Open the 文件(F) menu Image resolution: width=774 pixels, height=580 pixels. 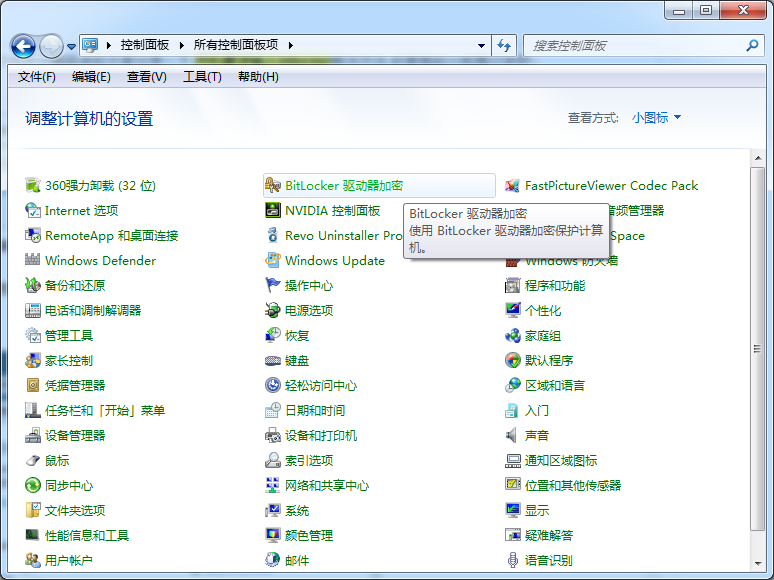pos(37,77)
